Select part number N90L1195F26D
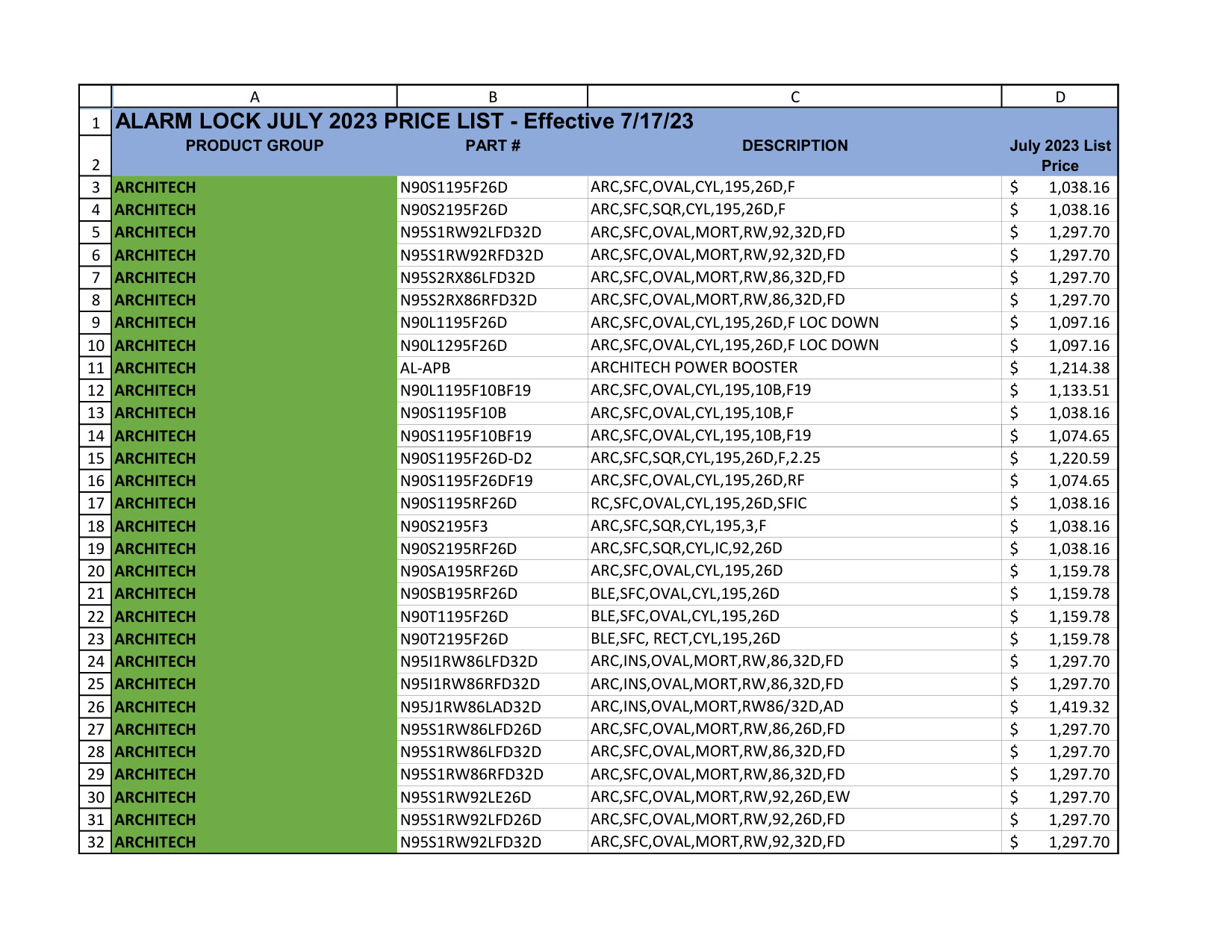The image size is (1232, 952). [492, 323]
